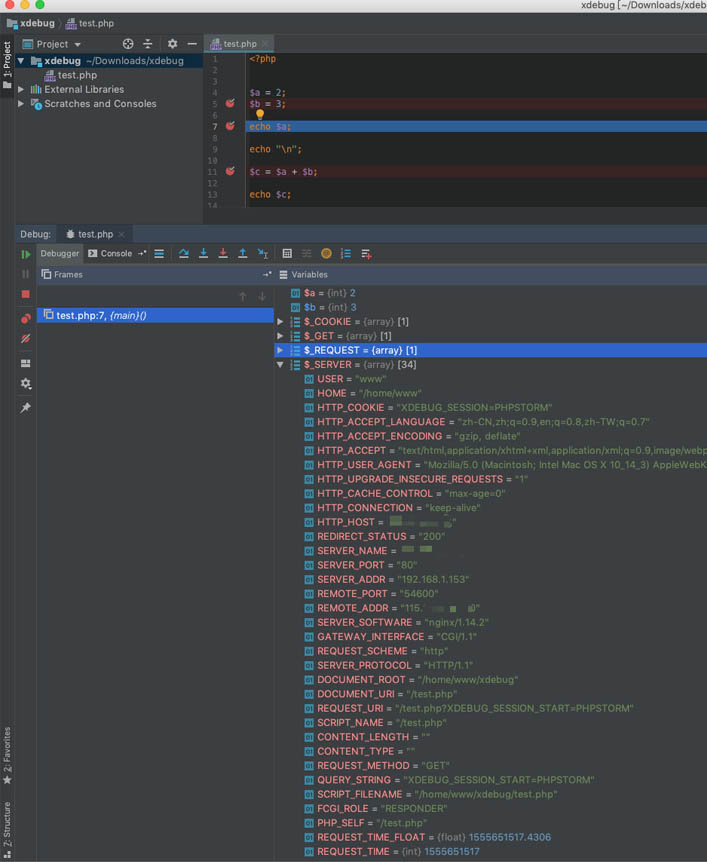707x862 pixels.
Task: Close the test.php debug session tab
Action: click(x=121, y=235)
